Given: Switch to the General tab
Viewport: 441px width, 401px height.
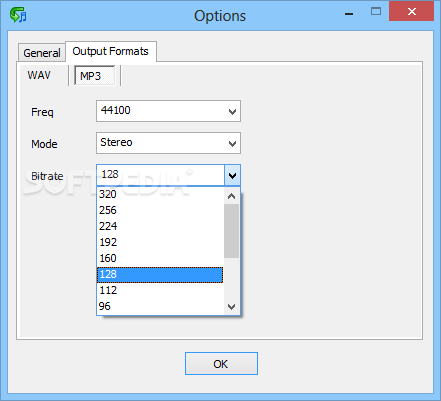Looking at the screenshot, I should pyautogui.click(x=42, y=53).
